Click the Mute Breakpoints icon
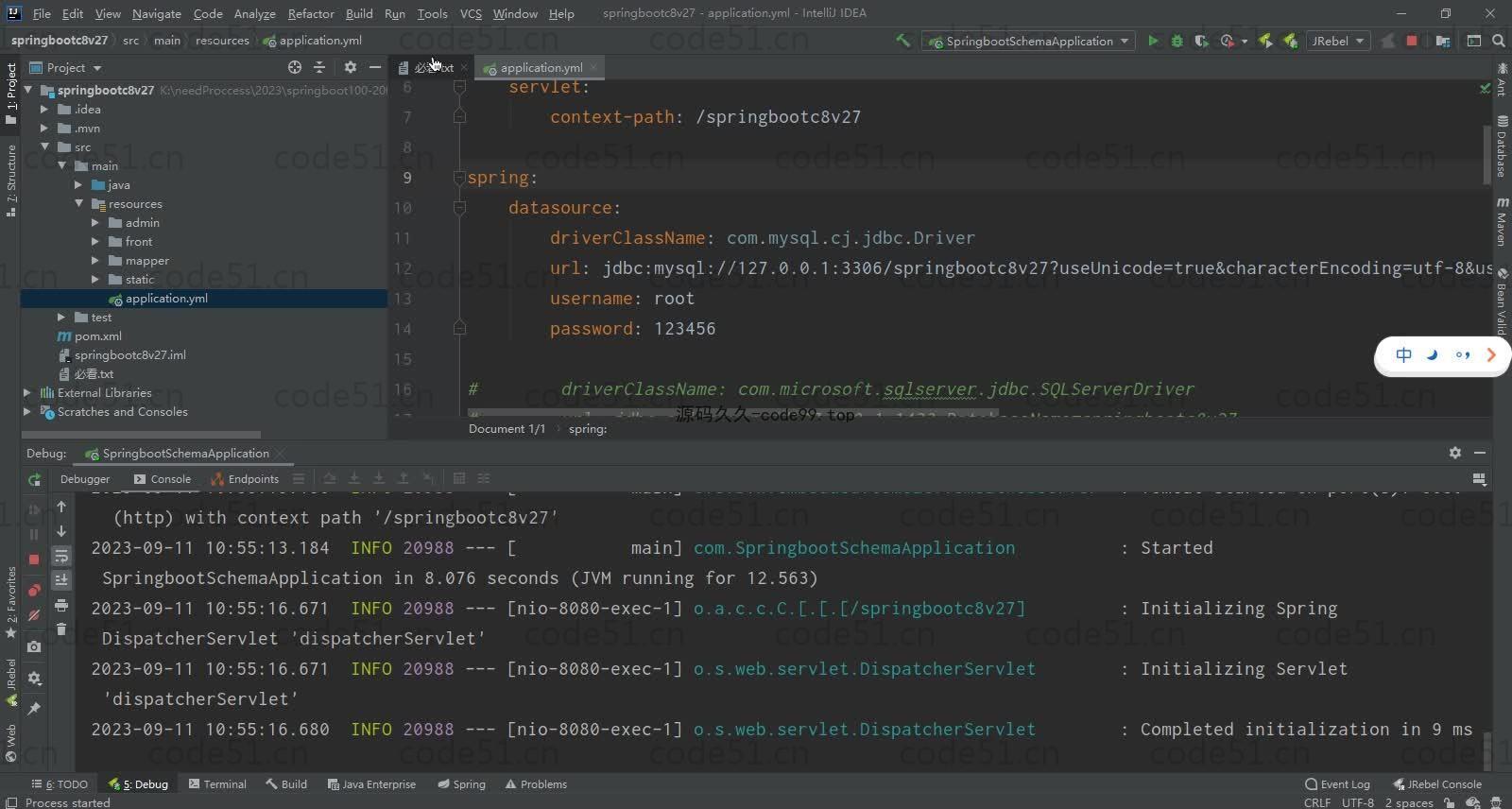The width and height of the screenshot is (1512, 809). pyautogui.click(x=34, y=615)
